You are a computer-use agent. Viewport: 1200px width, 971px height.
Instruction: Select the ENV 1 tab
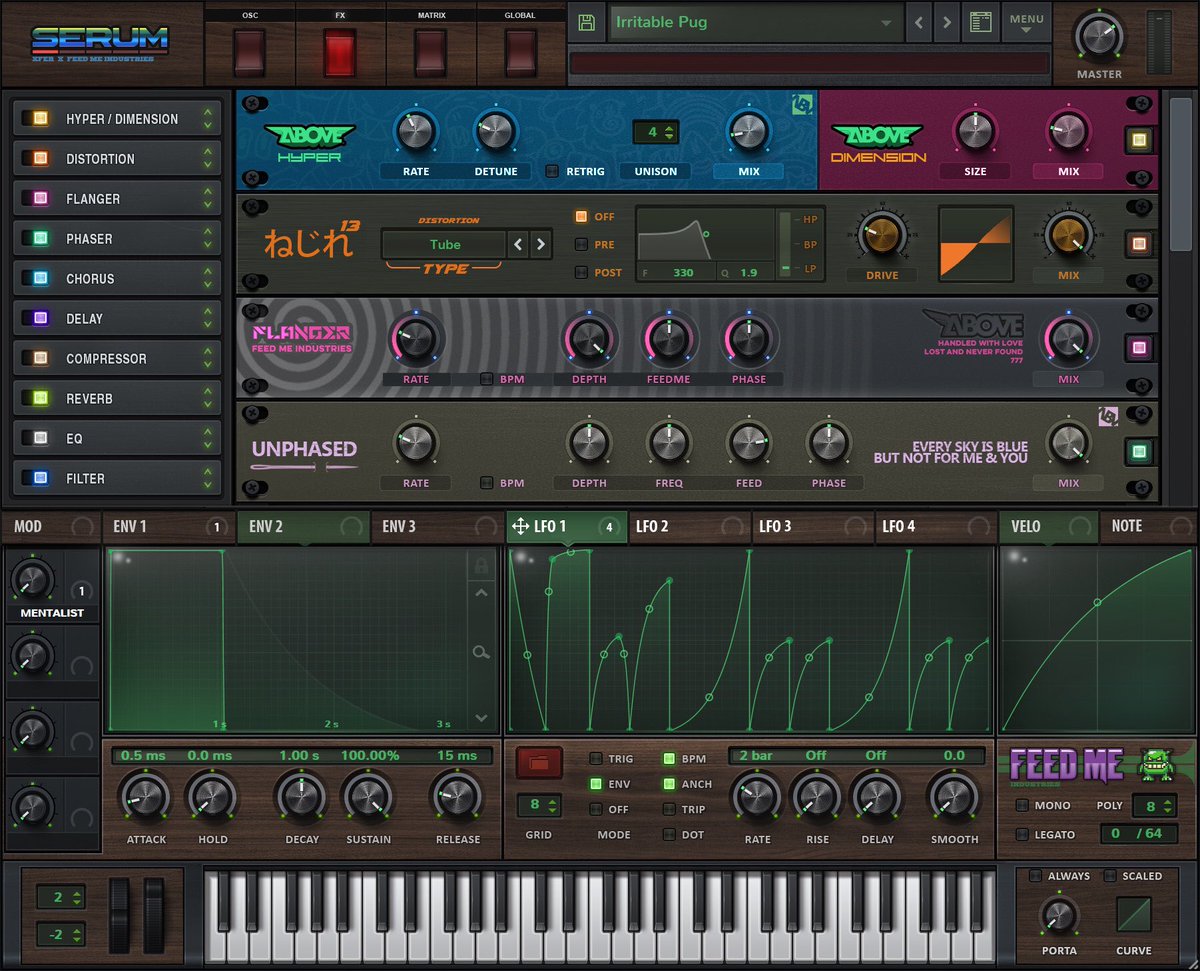(x=170, y=526)
